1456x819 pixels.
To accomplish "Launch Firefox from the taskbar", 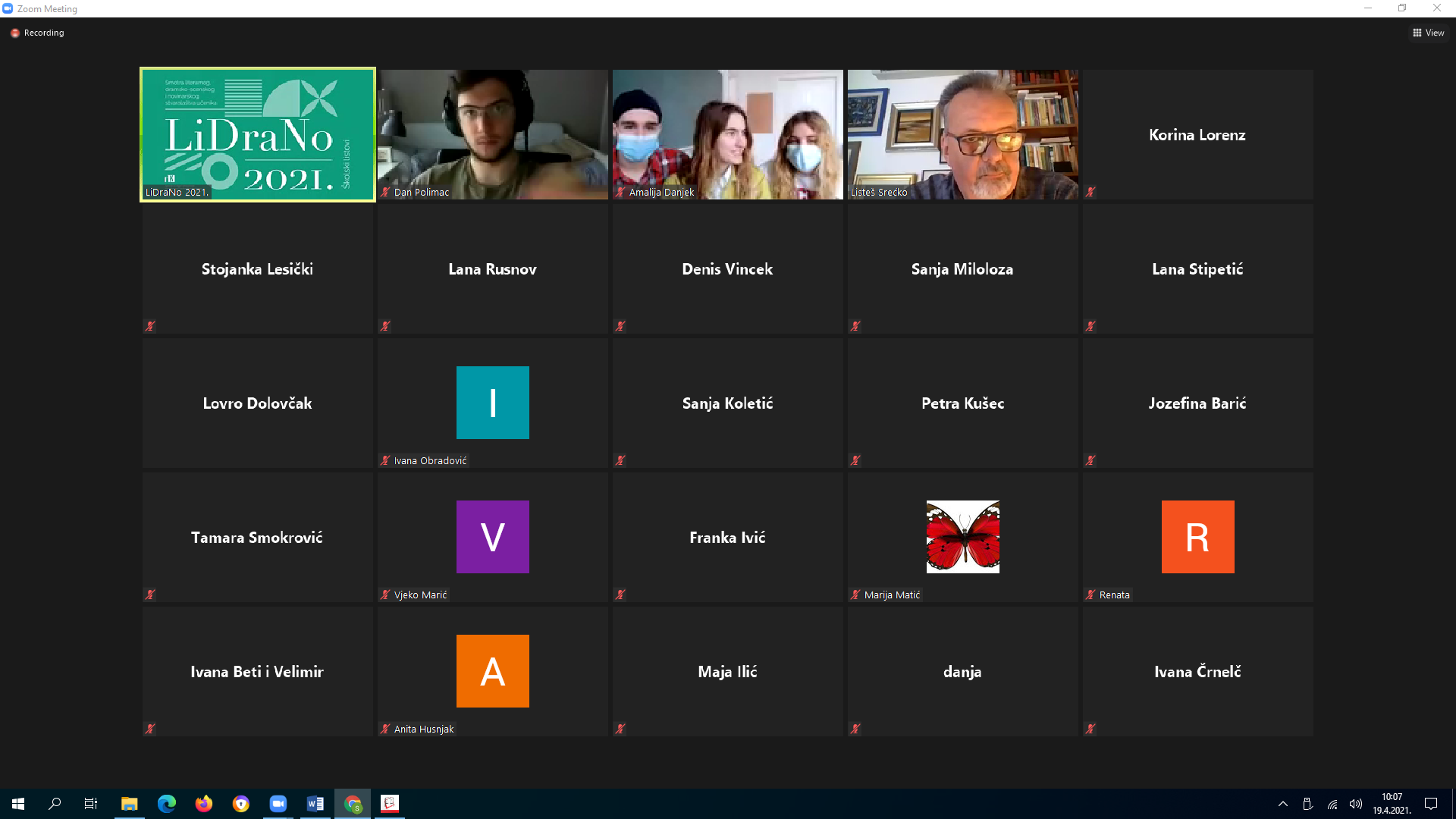I will point(204,804).
